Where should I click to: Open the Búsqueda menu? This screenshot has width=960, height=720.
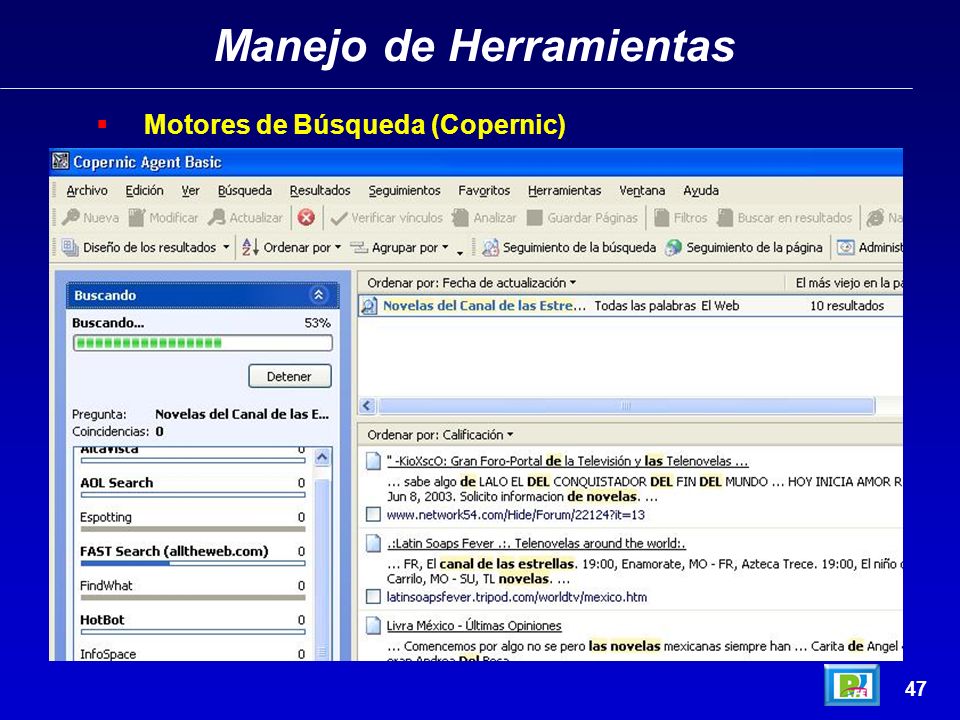[x=245, y=190]
